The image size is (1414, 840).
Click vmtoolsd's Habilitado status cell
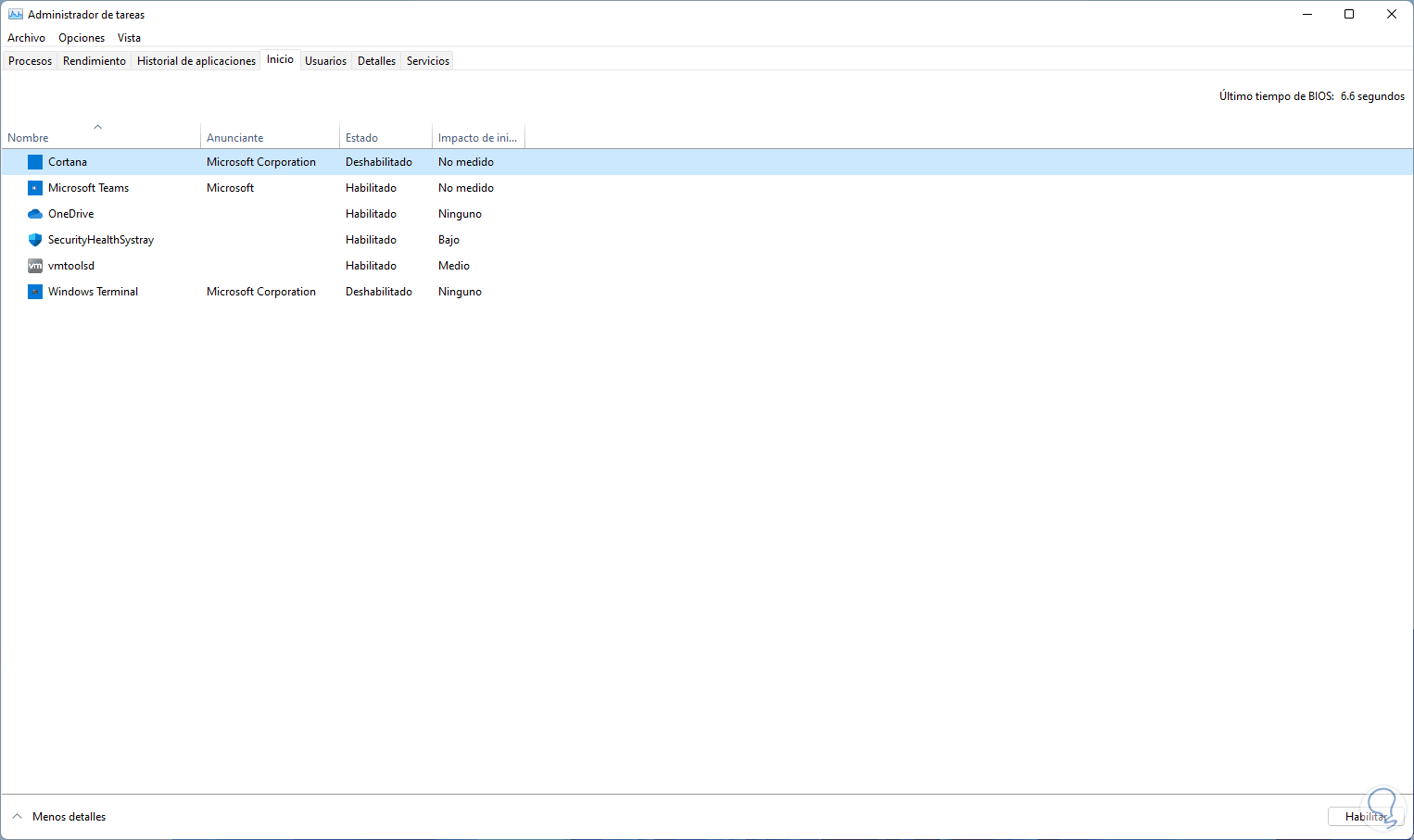coord(371,266)
